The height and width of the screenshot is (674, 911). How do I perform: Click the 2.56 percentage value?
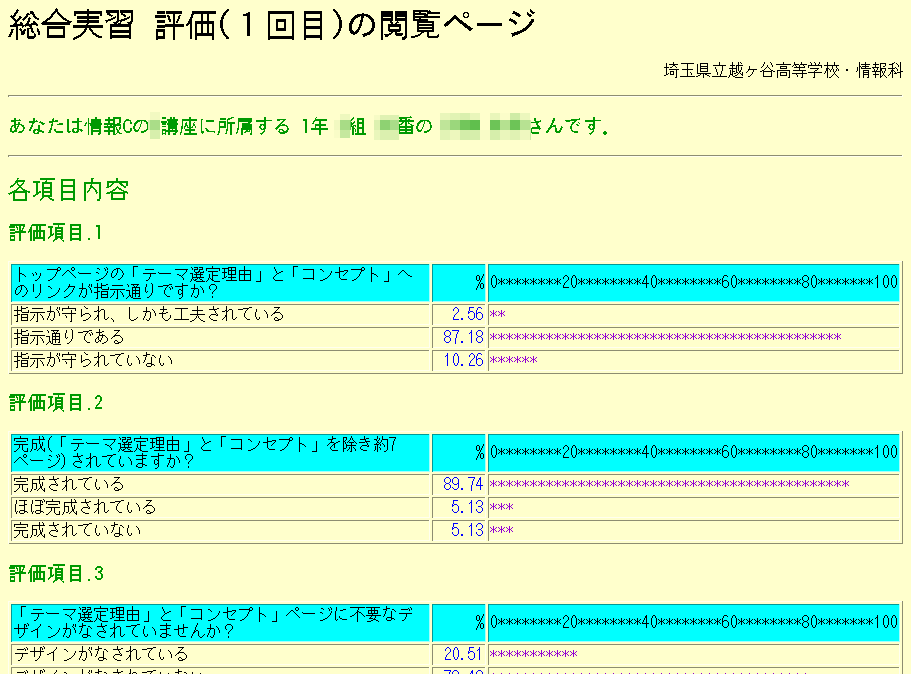[x=467, y=314]
